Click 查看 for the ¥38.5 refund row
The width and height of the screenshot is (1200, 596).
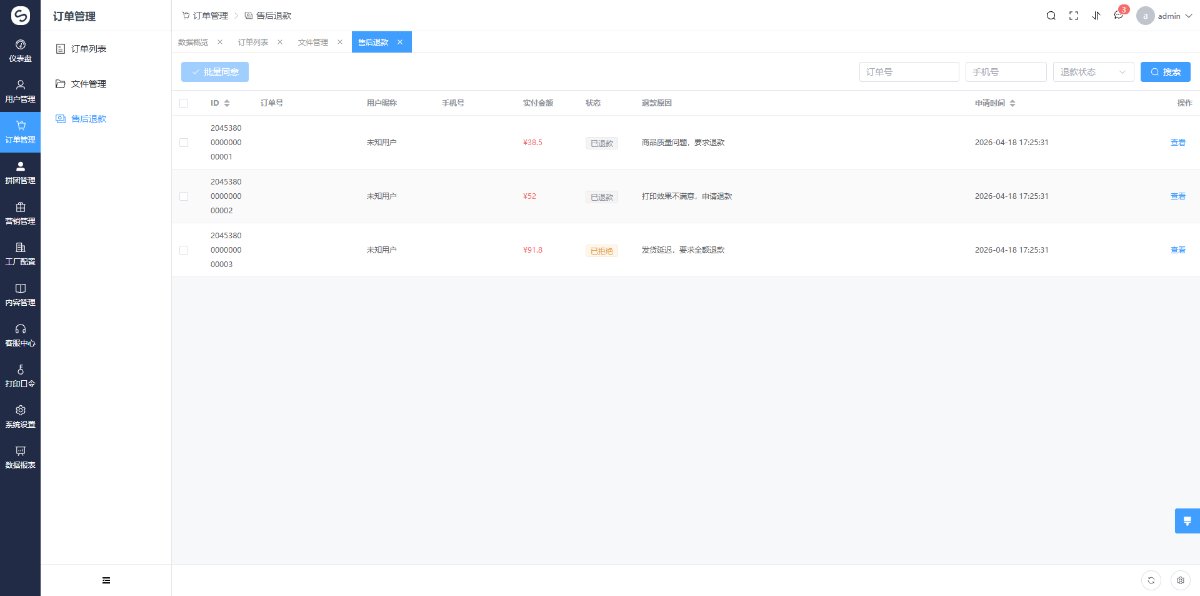(1178, 143)
